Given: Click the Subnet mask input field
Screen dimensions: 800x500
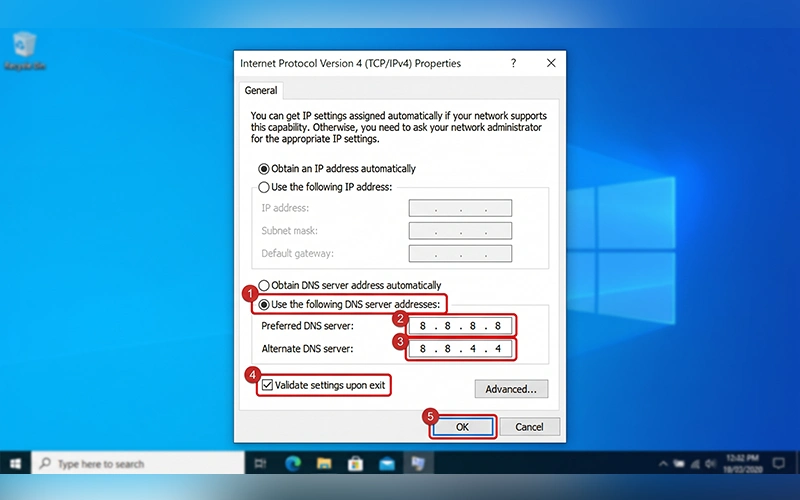Looking at the screenshot, I should point(460,231).
